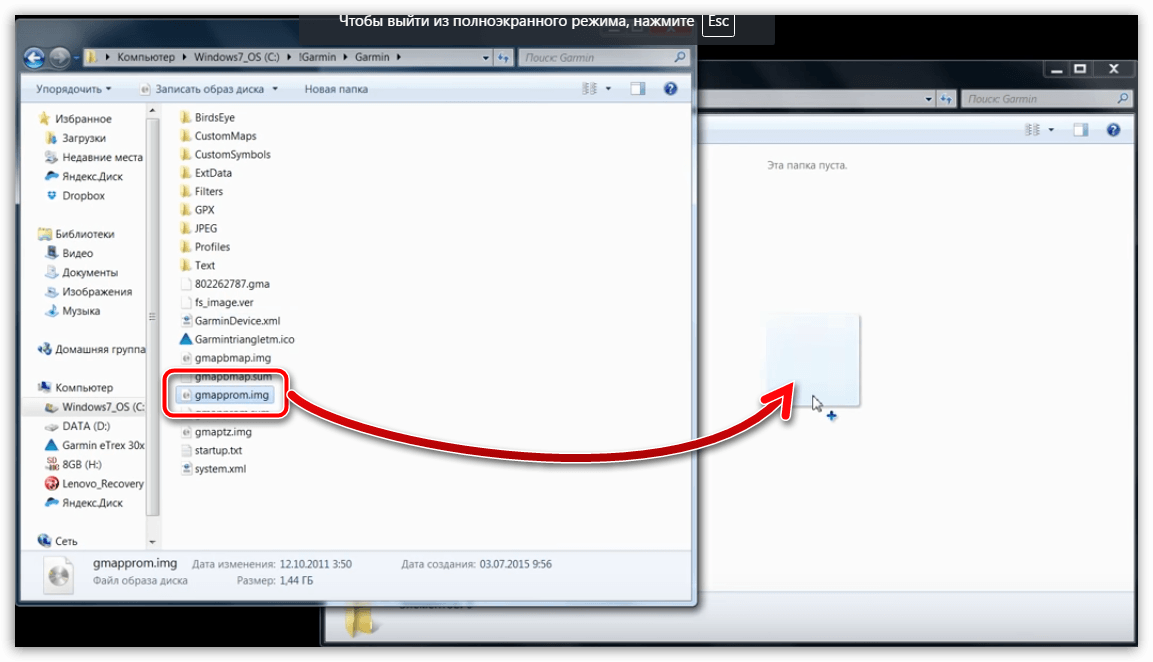Select the Библиотеки sidebar group
1153x662 pixels.
tap(76, 234)
